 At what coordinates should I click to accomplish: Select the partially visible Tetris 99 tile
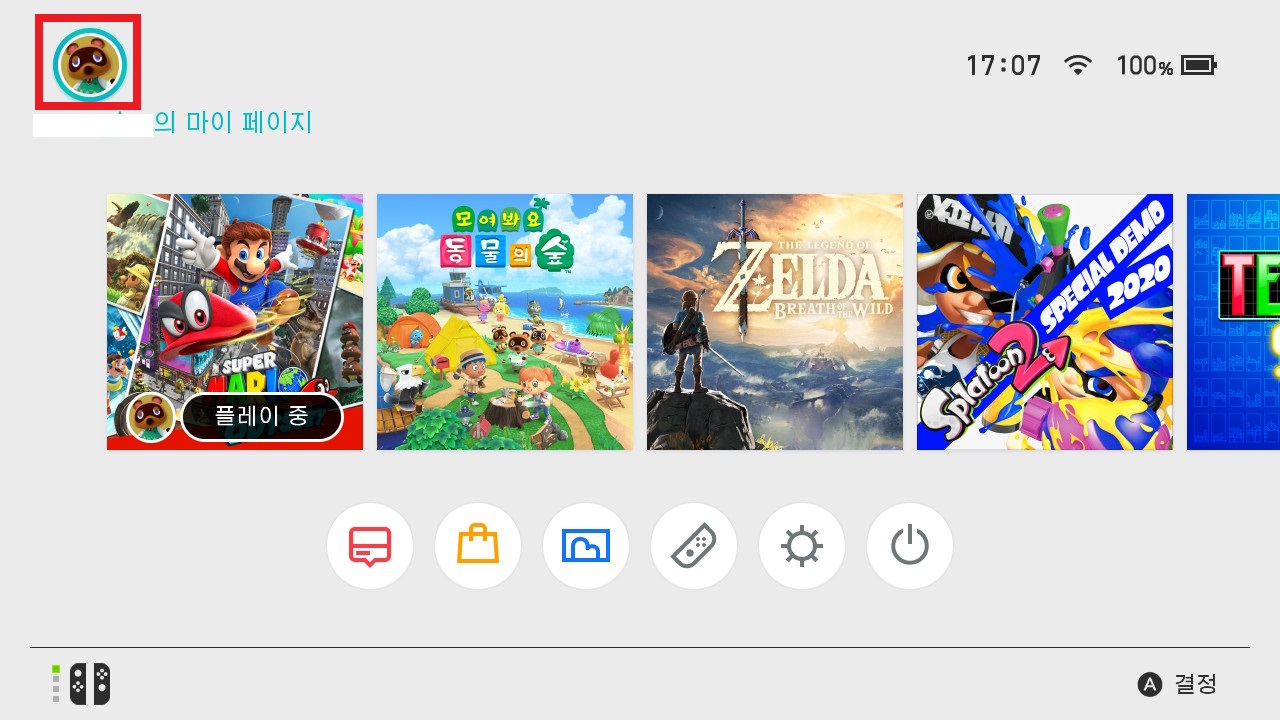click(x=1233, y=322)
